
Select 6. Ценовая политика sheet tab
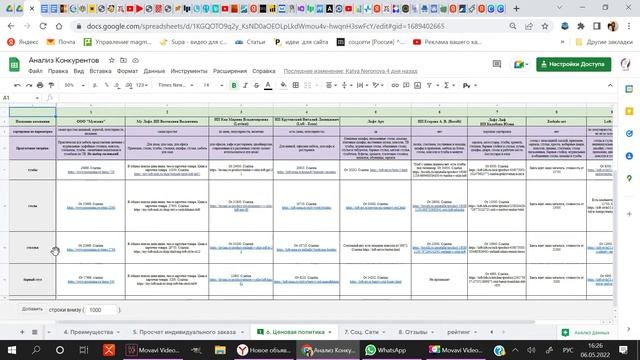[x=295, y=332]
